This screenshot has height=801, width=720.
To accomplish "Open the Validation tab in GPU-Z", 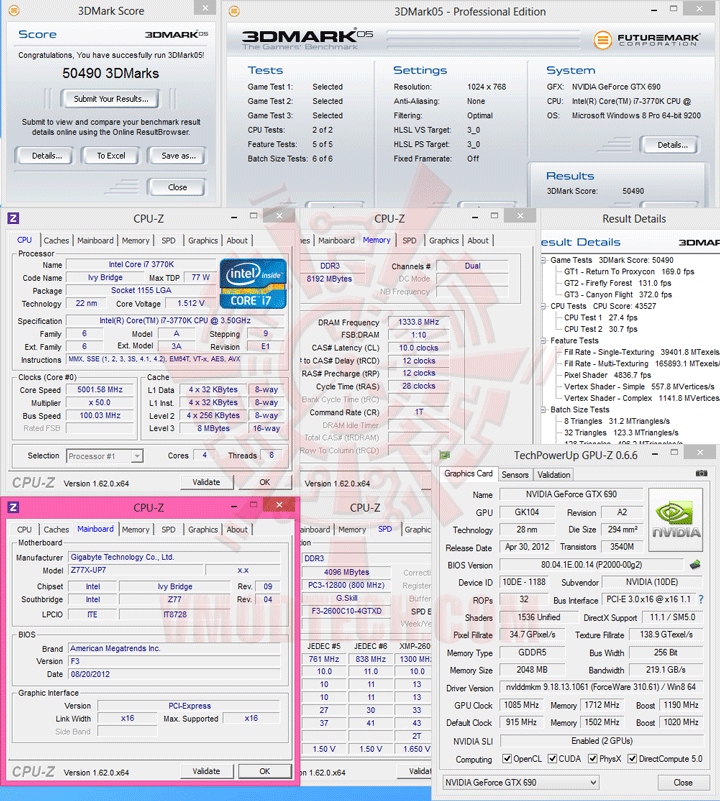I will click(553, 475).
